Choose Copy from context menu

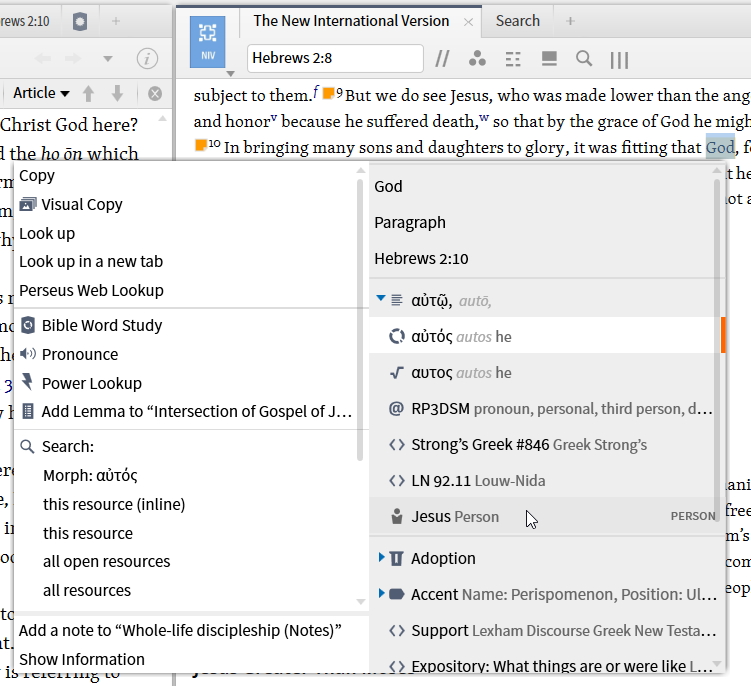click(x=37, y=176)
